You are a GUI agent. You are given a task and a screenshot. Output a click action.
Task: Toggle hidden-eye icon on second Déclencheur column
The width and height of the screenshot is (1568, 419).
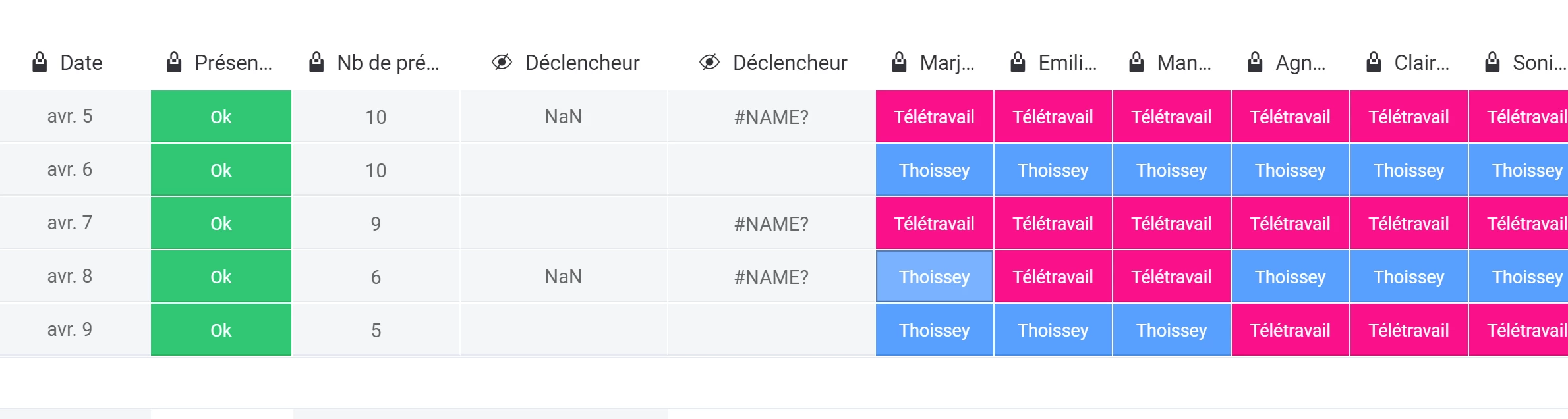pos(709,63)
